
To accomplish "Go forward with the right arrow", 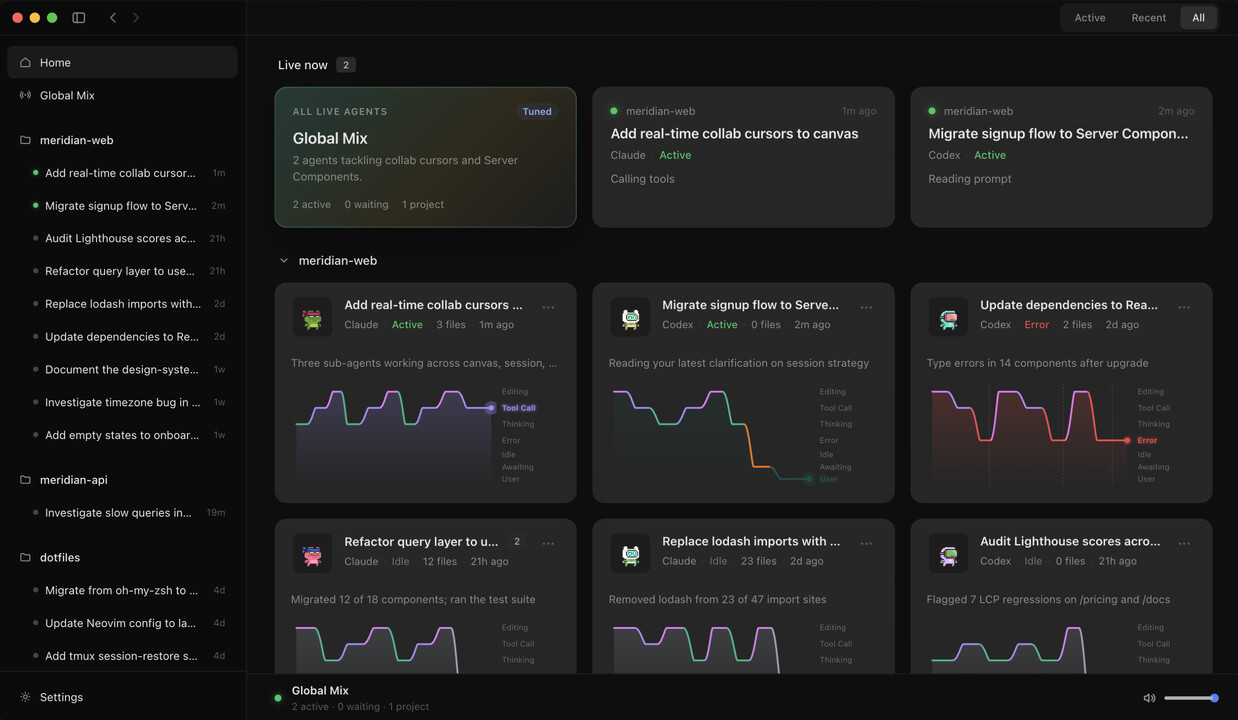I will click(136, 17).
